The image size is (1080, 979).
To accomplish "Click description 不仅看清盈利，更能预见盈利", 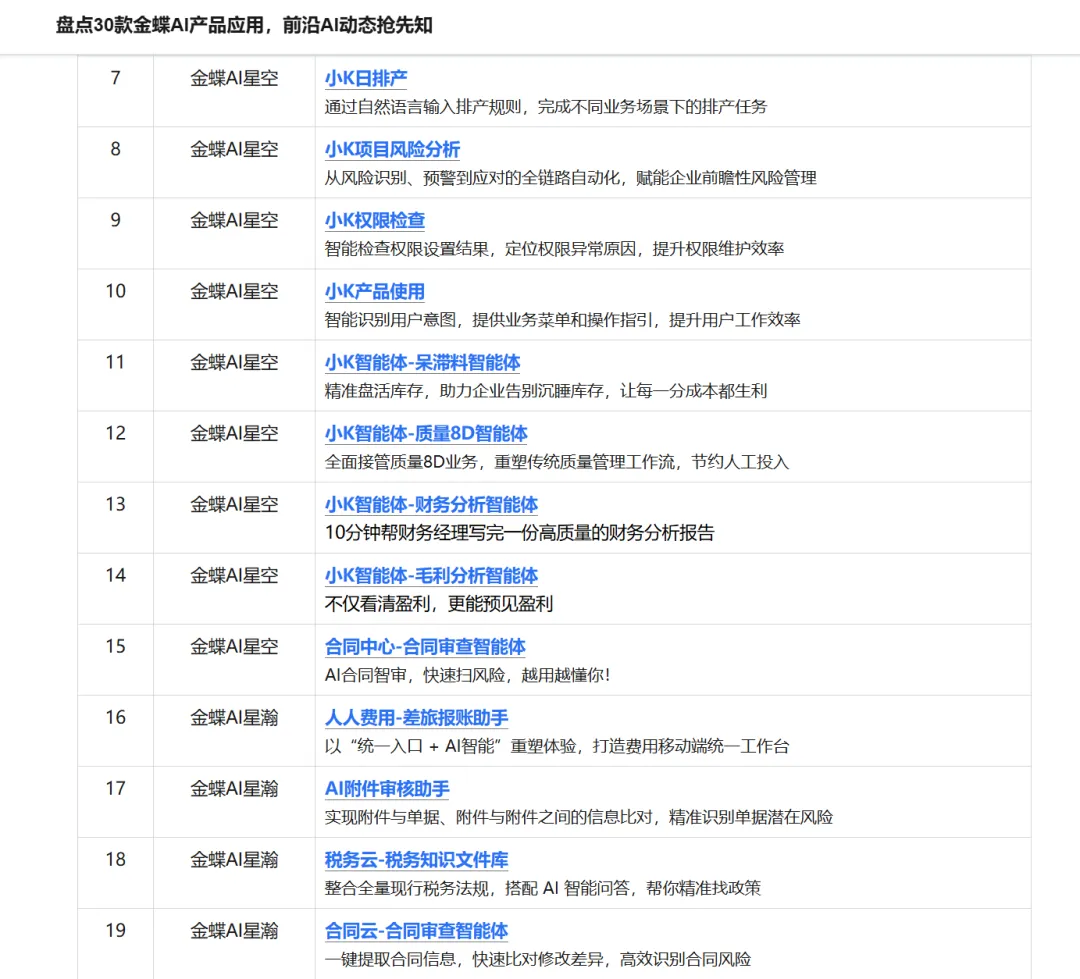I will point(439,604).
